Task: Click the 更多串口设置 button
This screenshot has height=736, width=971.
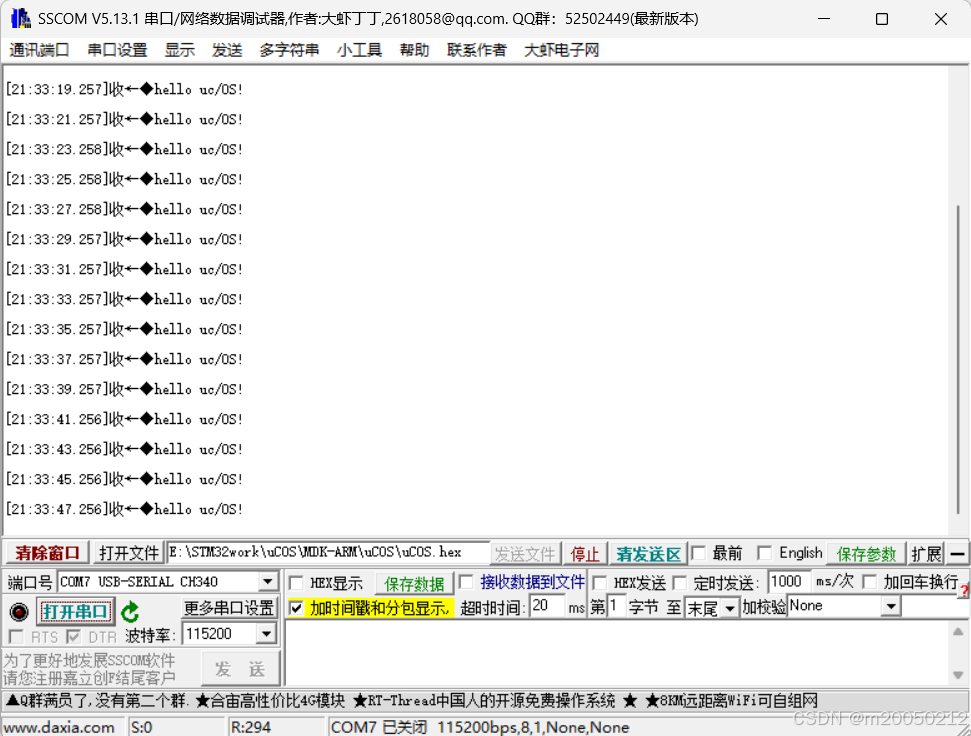Action: 229,608
